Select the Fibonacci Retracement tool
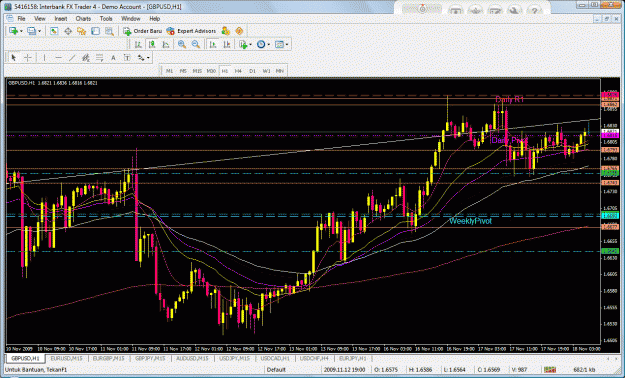The width and height of the screenshot is (625, 378). [x=99, y=58]
